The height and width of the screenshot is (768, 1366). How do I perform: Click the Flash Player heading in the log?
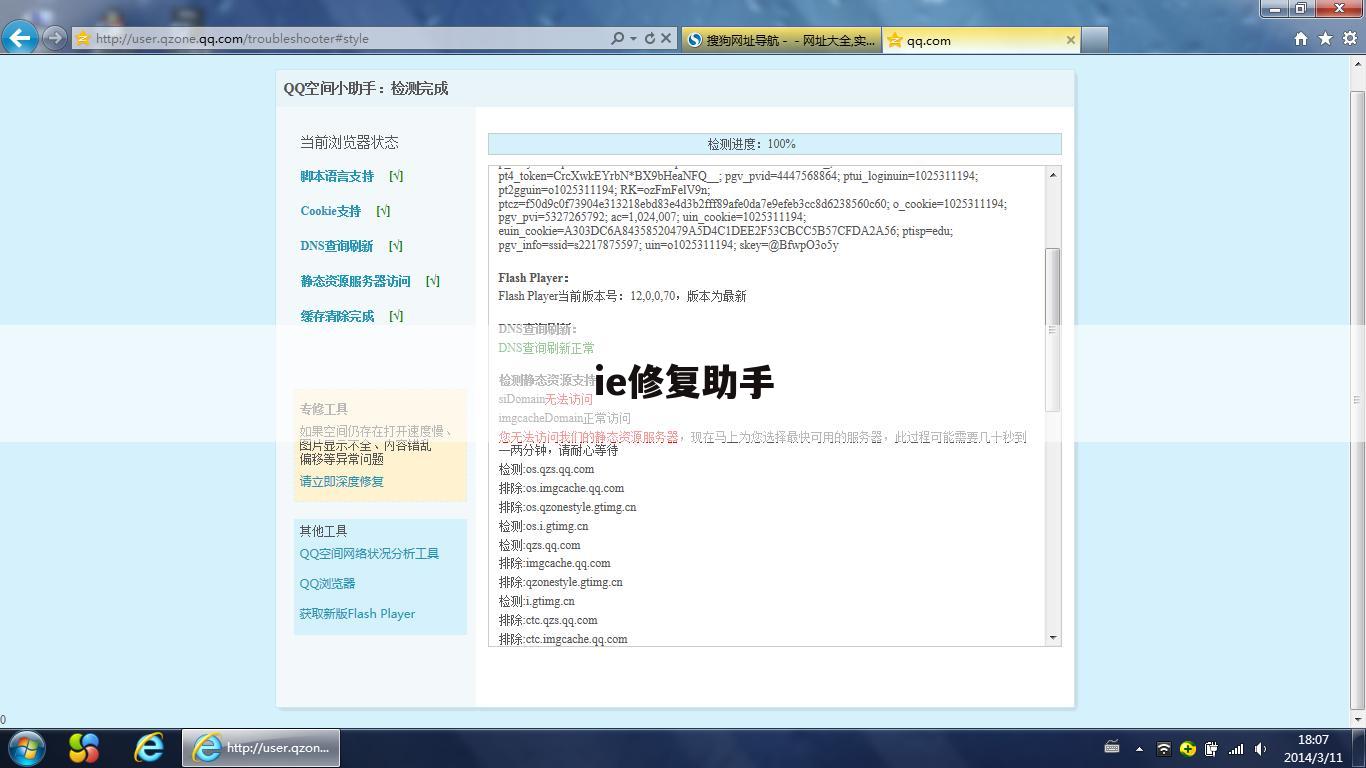[534, 278]
